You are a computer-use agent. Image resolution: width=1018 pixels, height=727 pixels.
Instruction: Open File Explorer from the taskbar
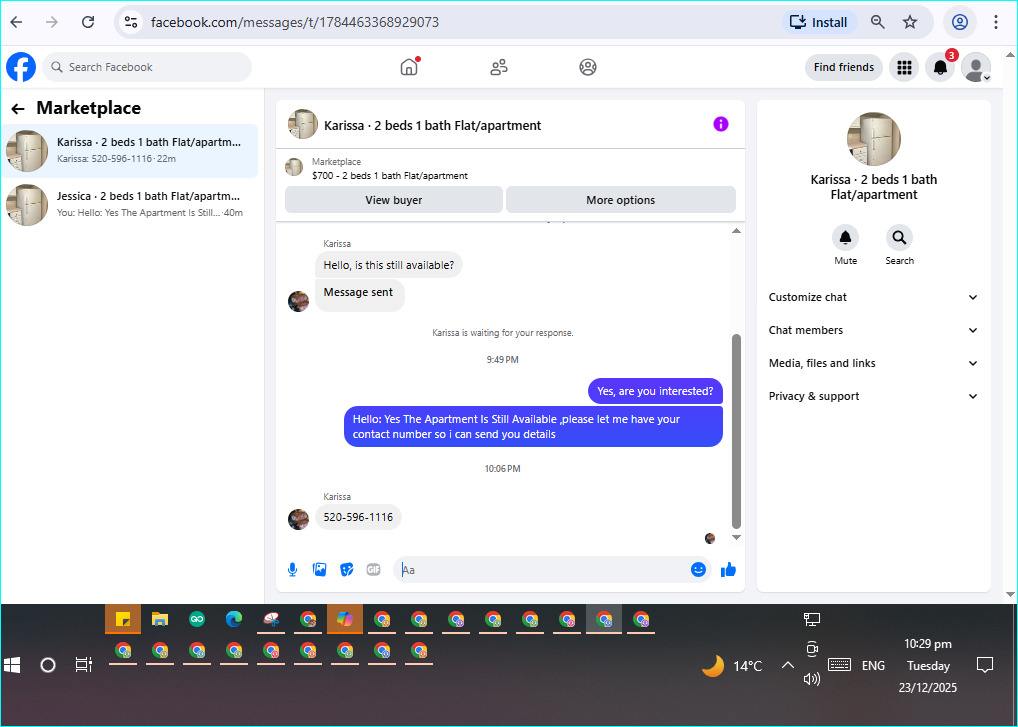[x=160, y=619]
